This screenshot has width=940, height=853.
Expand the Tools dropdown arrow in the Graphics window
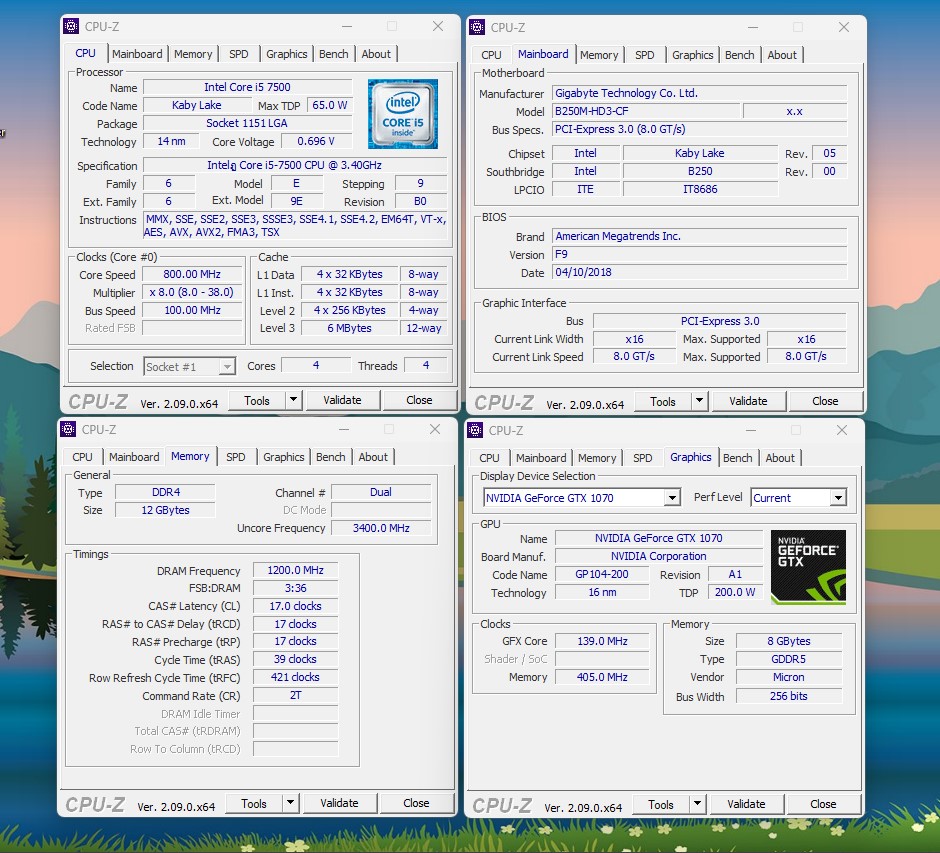pos(697,804)
